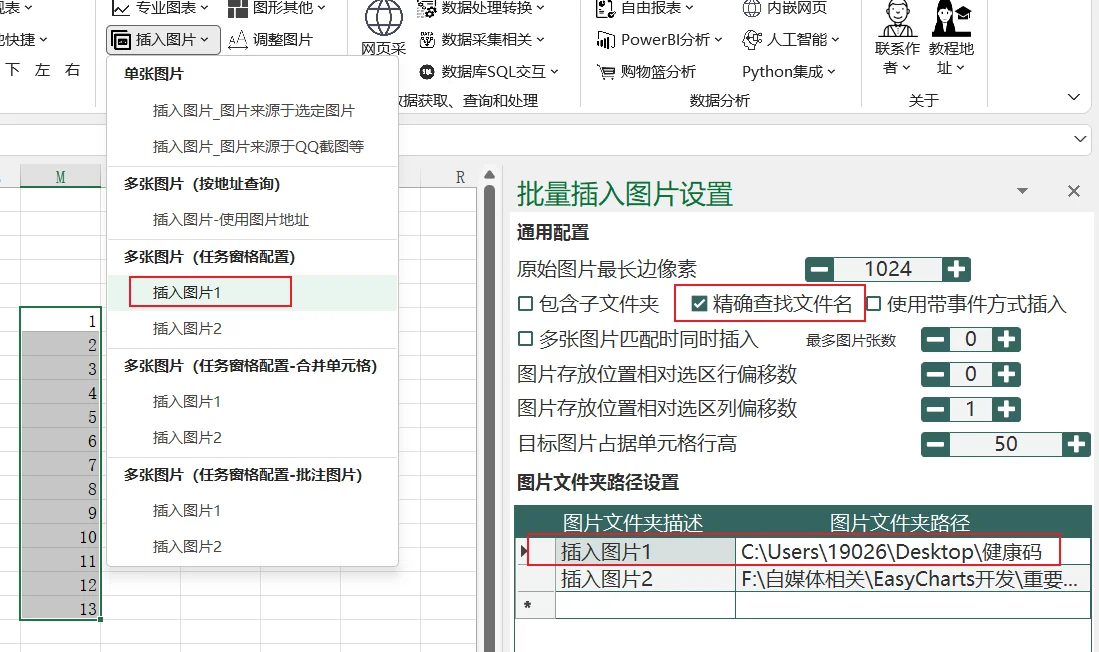
Task: Click the C:\Users\19026\Desktop\健康码 path cell
Action: [x=913, y=552]
